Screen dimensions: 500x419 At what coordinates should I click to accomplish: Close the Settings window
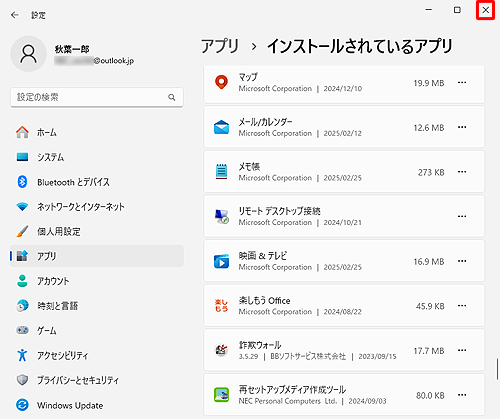click(x=485, y=10)
